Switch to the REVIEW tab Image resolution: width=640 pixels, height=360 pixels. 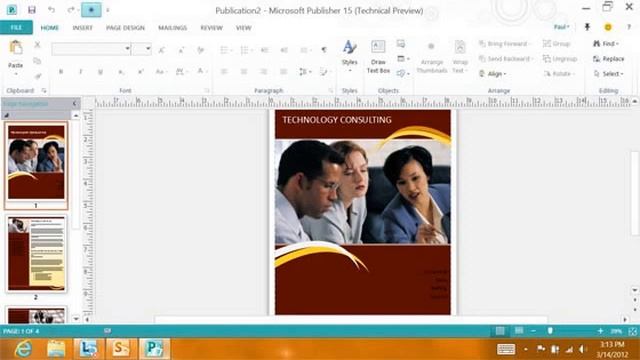click(211, 28)
